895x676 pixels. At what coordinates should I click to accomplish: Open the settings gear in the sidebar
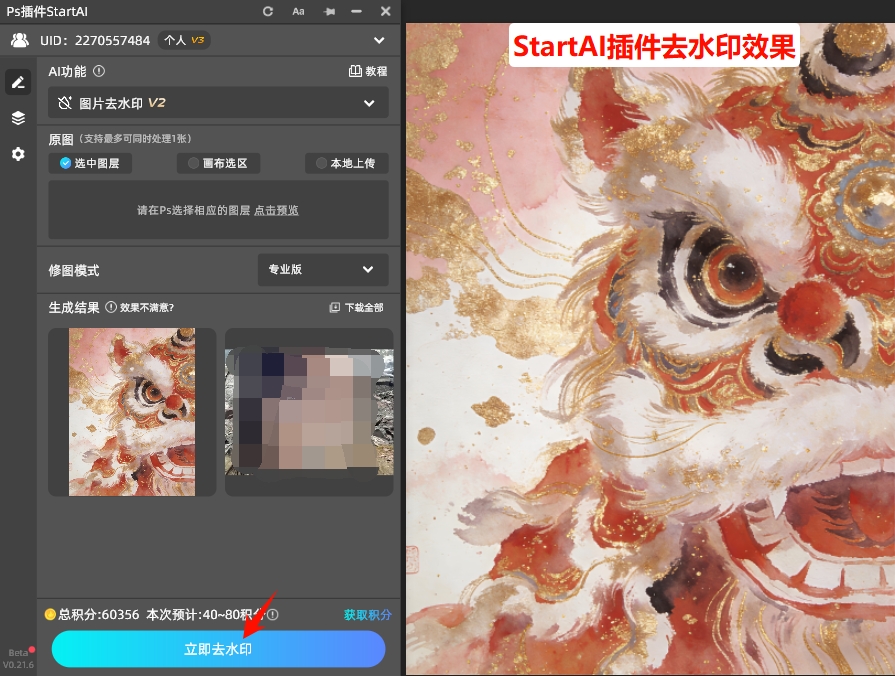pyautogui.click(x=17, y=153)
